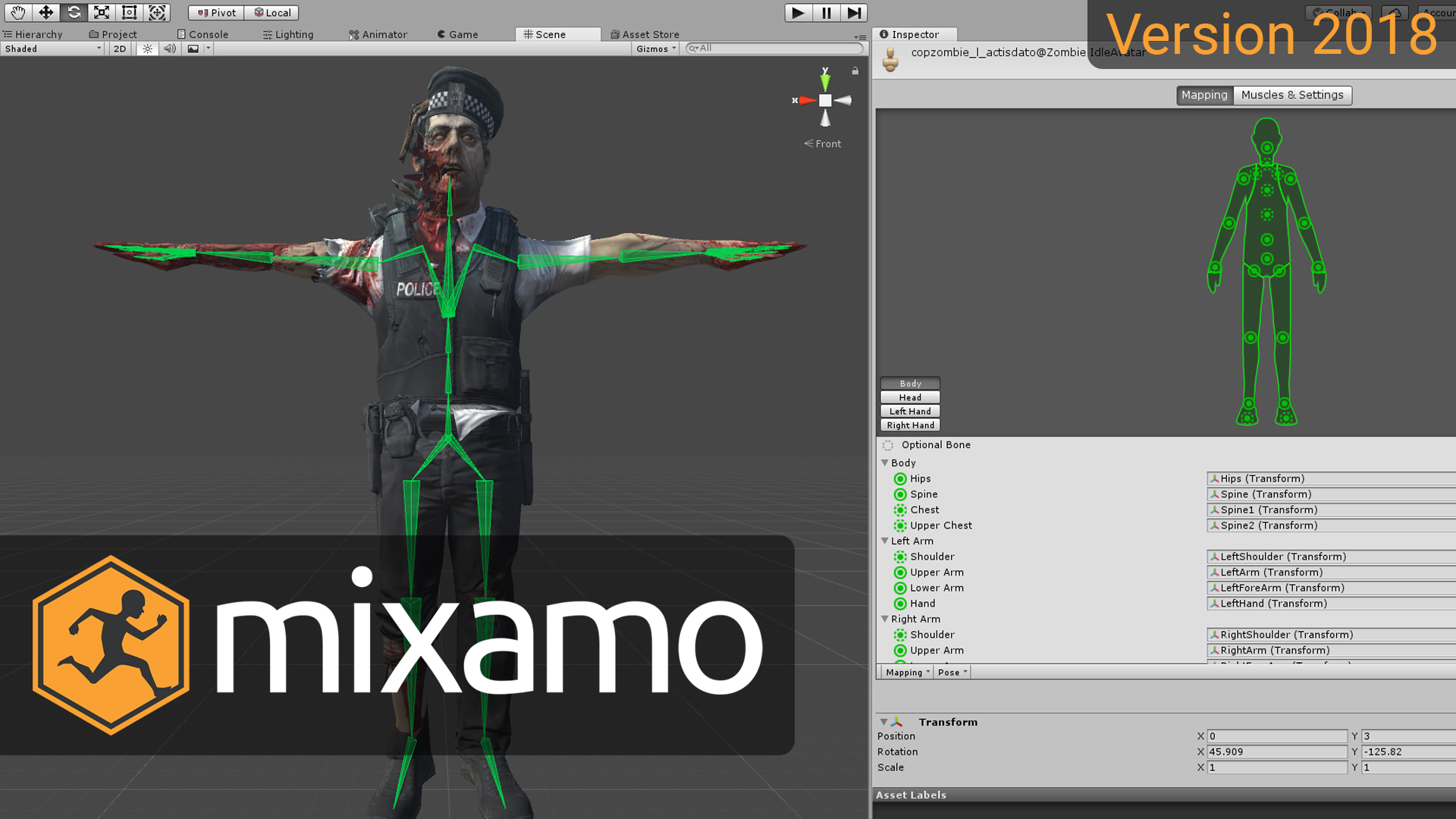Image resolution: width=1456 pixels, height=819 pixels.
Task: Toggle 2D scene view
Action: (x=120, y=49)
